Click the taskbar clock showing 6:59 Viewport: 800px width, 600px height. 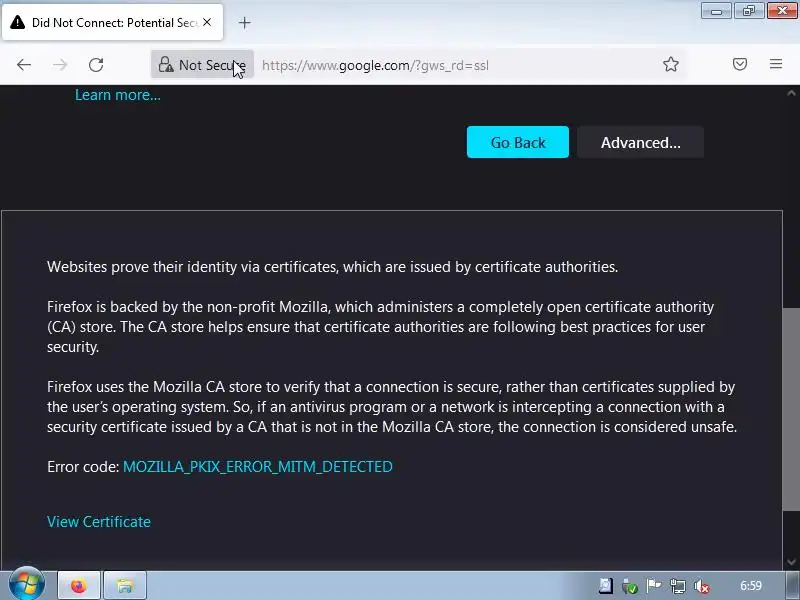[751, 586]
